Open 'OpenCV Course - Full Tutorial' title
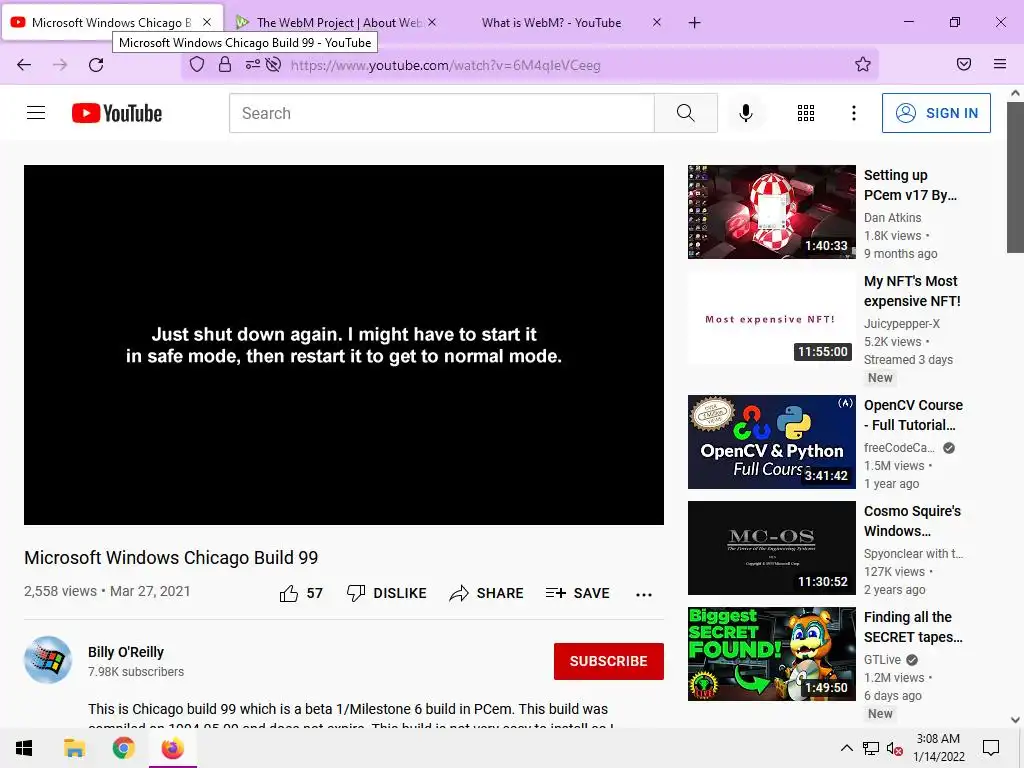Image resolution: width=1024 pixels, height=768 pixels. pos(913,415)
